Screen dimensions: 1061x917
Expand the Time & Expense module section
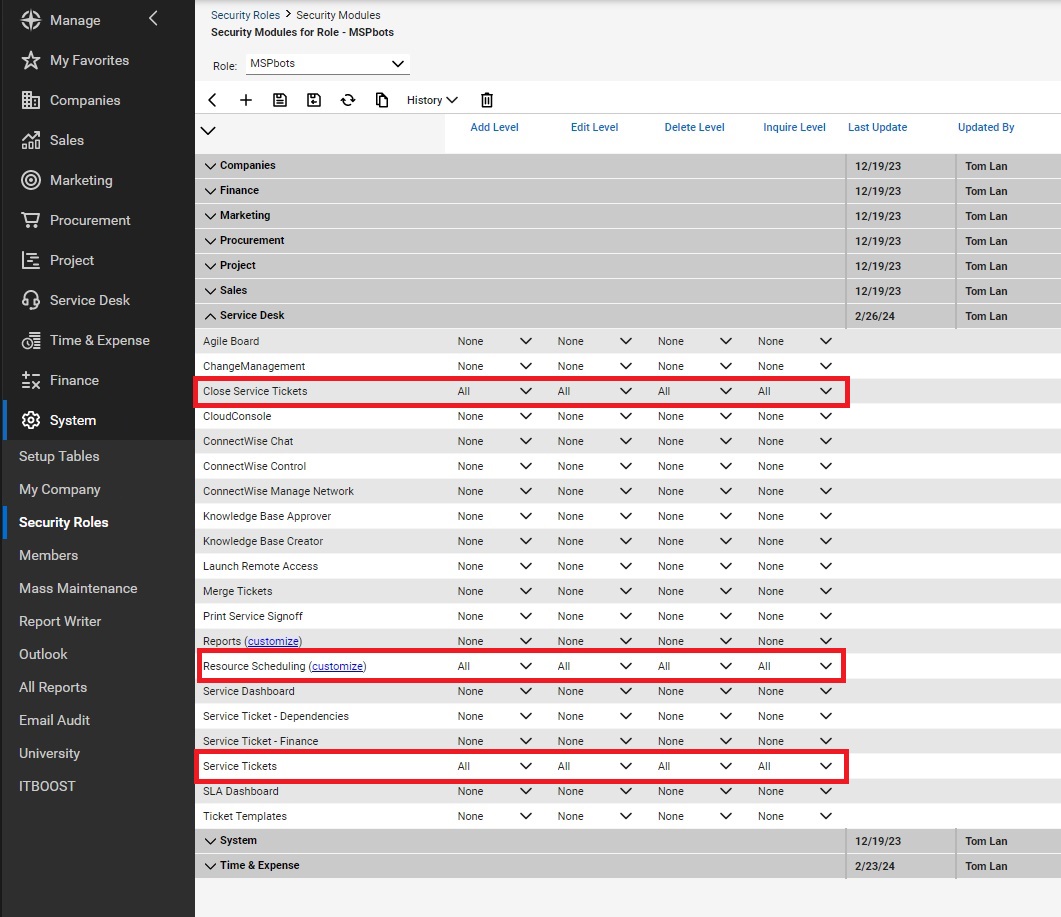click(211, 866)
